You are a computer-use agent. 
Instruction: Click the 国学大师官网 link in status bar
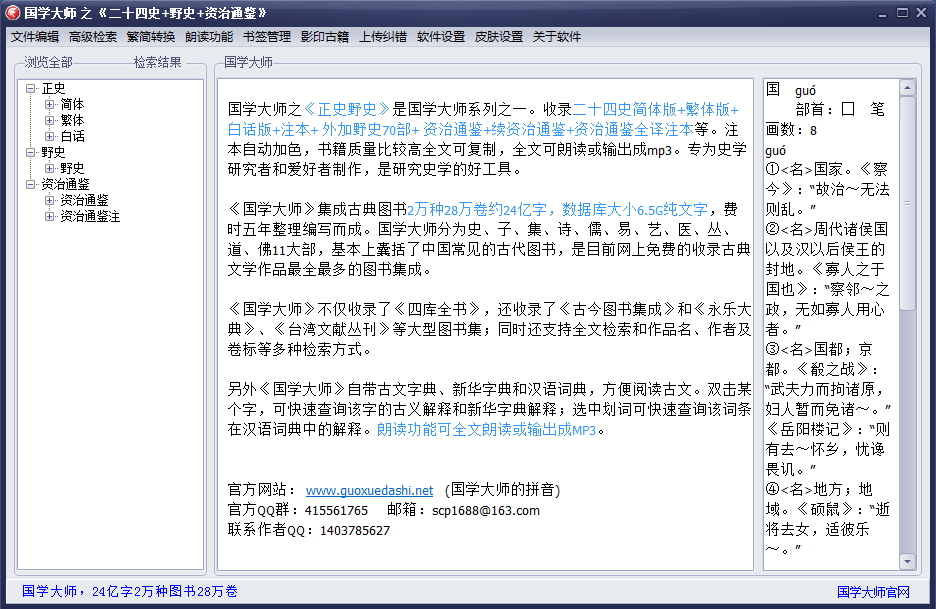tap(873, 592)
